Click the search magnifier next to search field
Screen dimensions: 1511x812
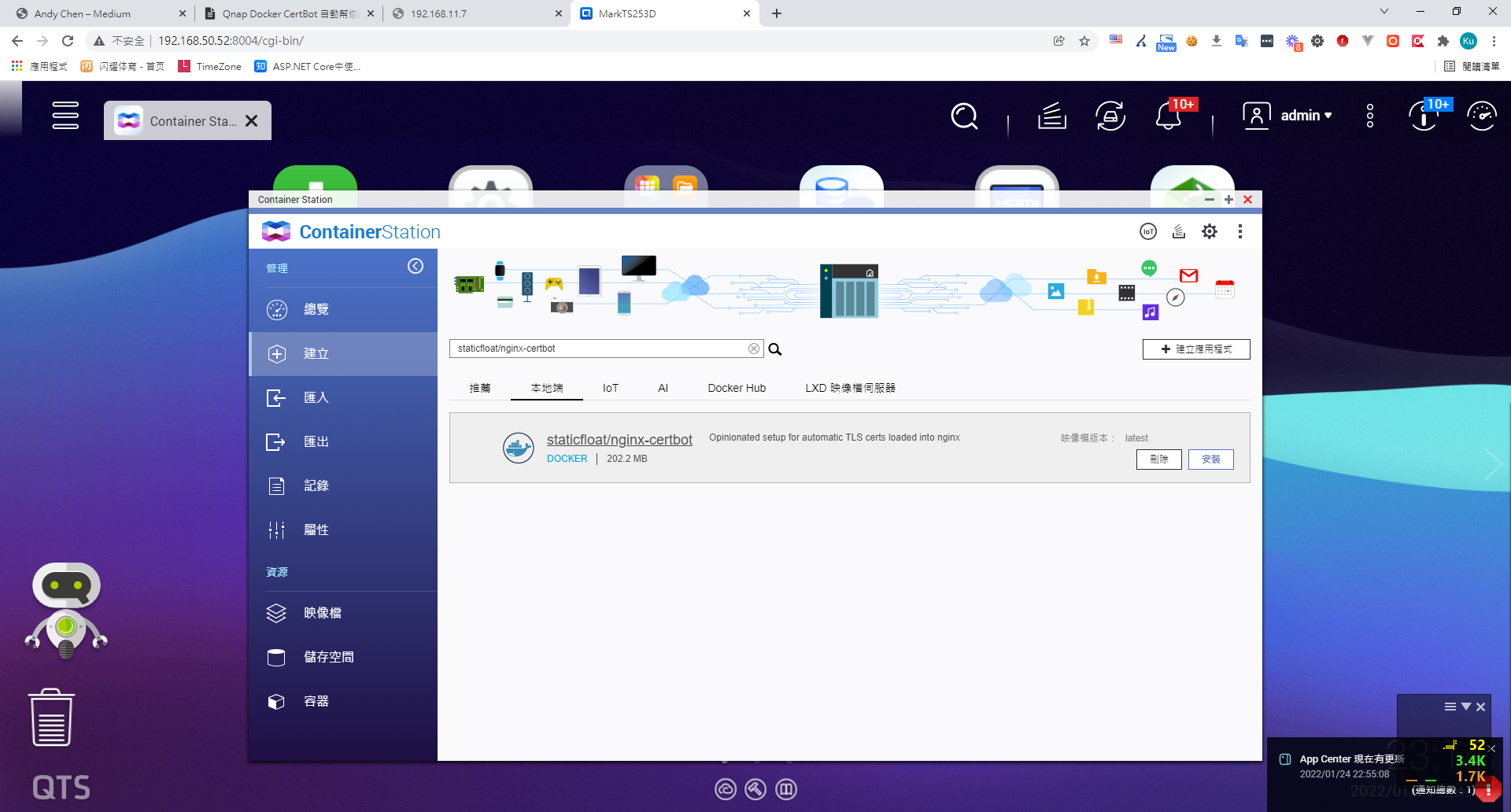click(775, 349)
